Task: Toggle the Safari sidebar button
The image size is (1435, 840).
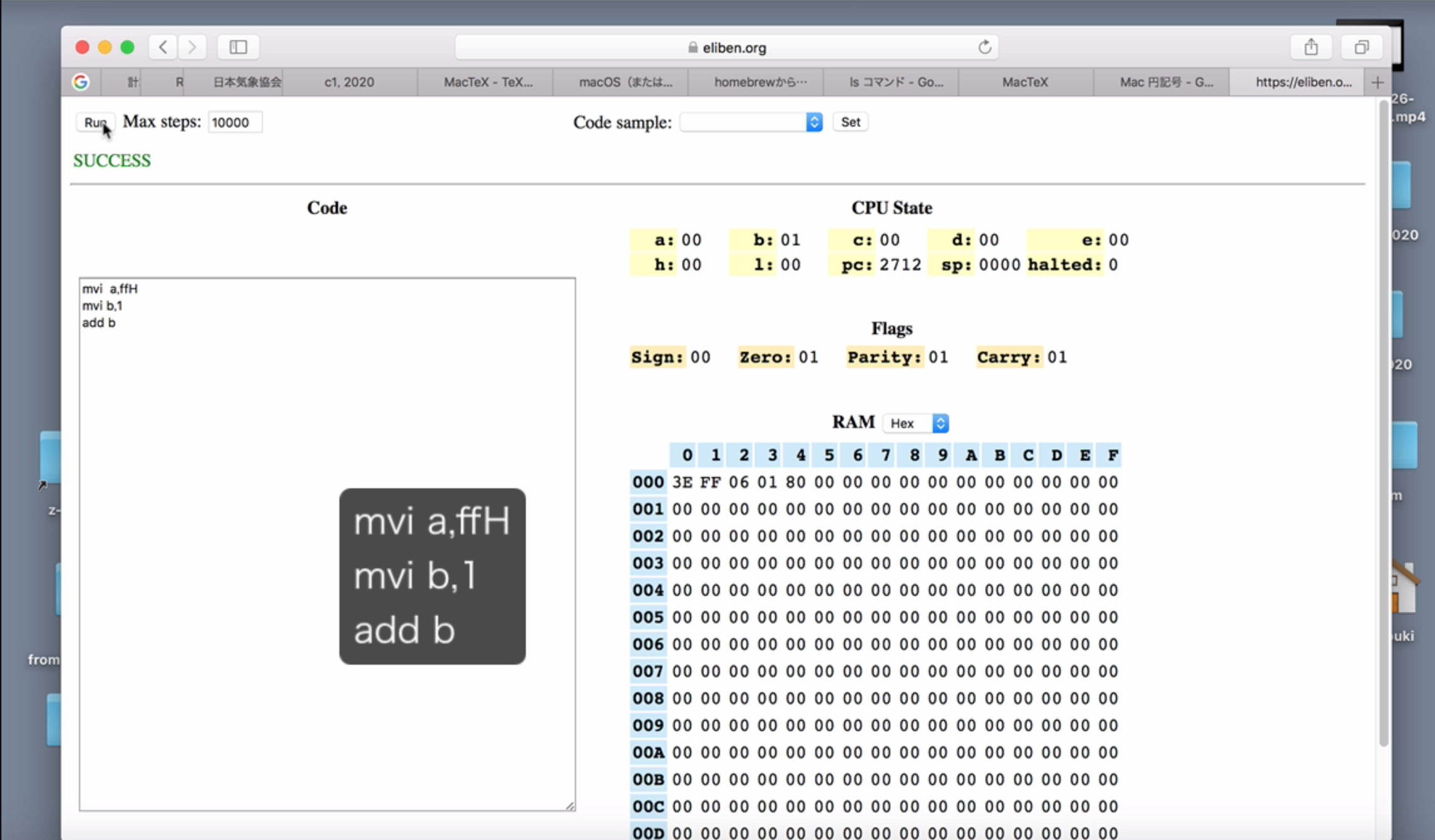Action: (x=239, y=47)
